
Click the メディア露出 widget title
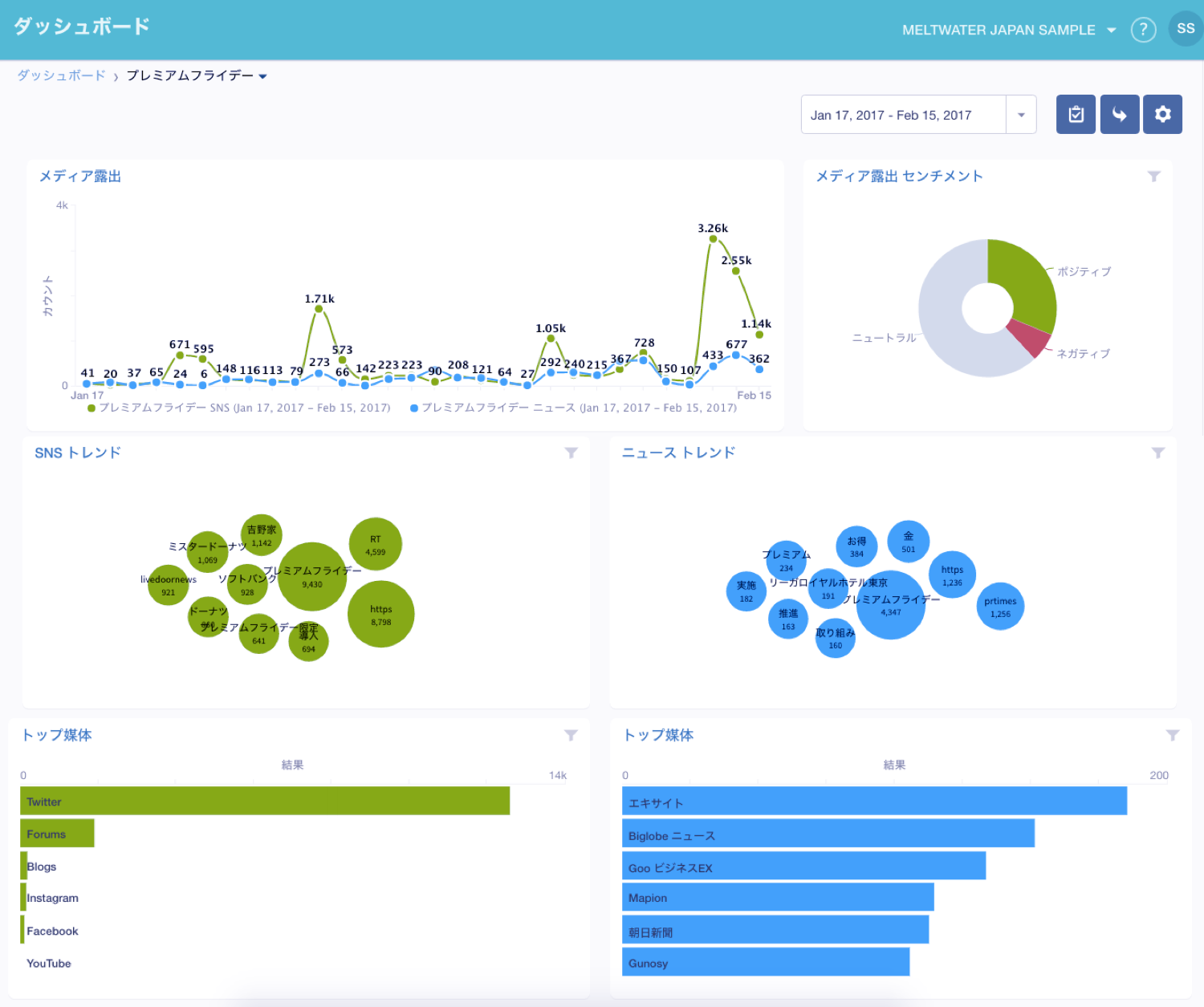[x=80, y=177]
